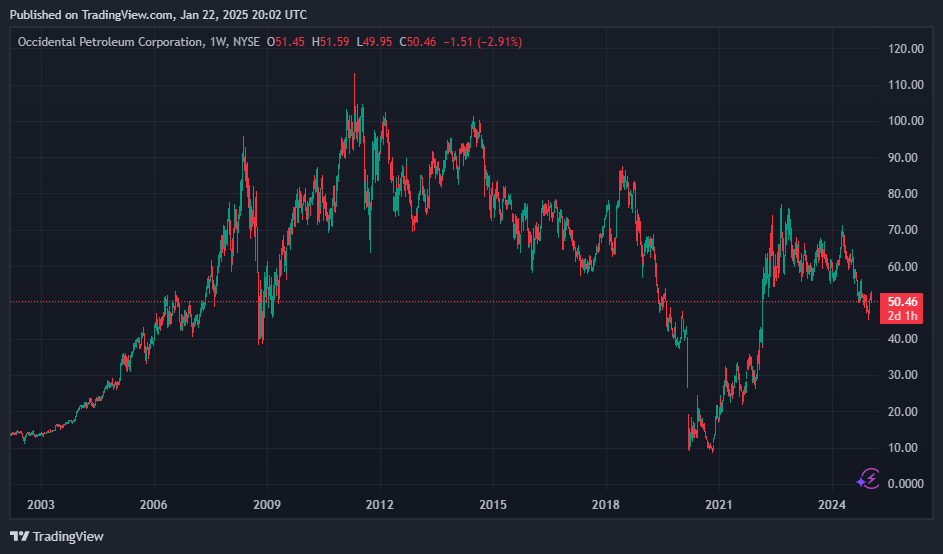943x554 pixels.
Task: Click the 2003 time axis label
Action: 41,504
